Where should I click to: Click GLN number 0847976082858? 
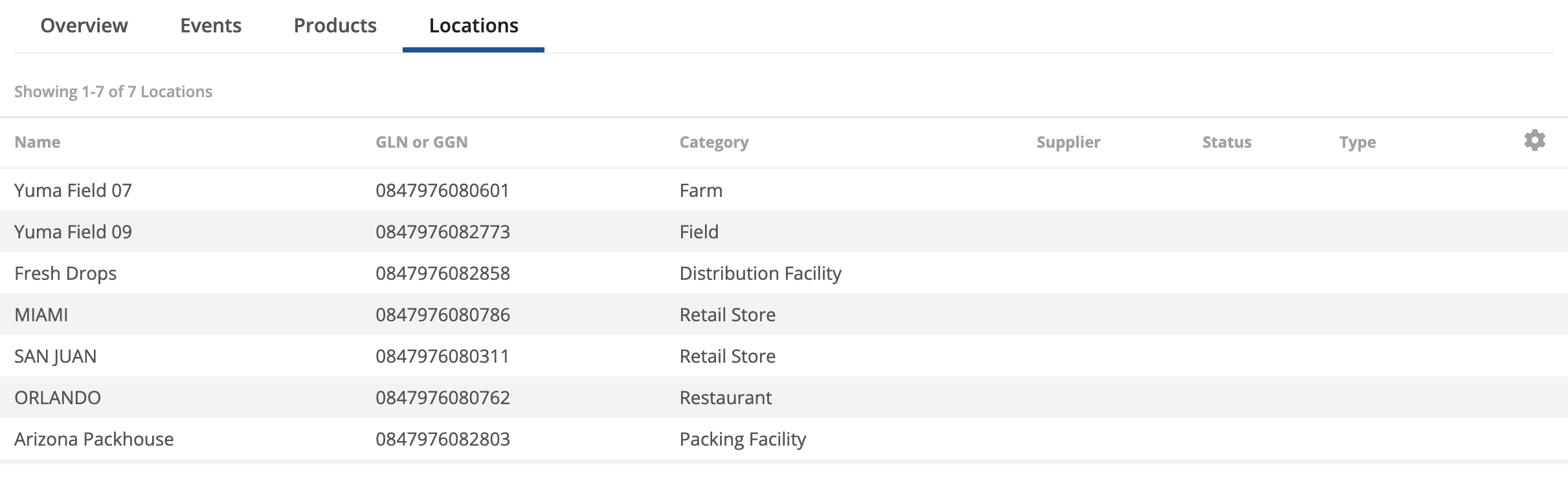click(x=443, y=273)
